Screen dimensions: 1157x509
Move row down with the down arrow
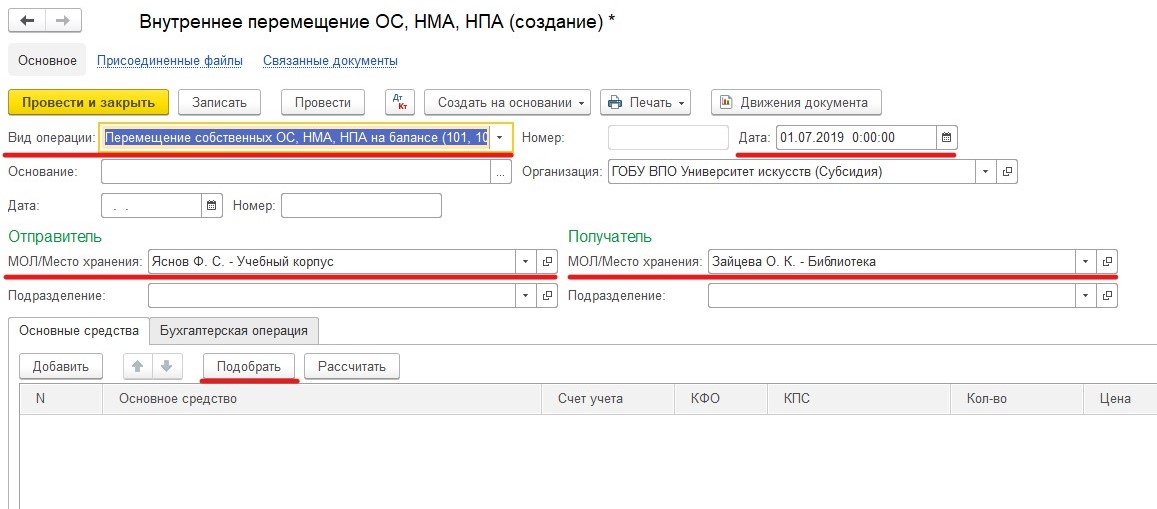tap(167, 366)
